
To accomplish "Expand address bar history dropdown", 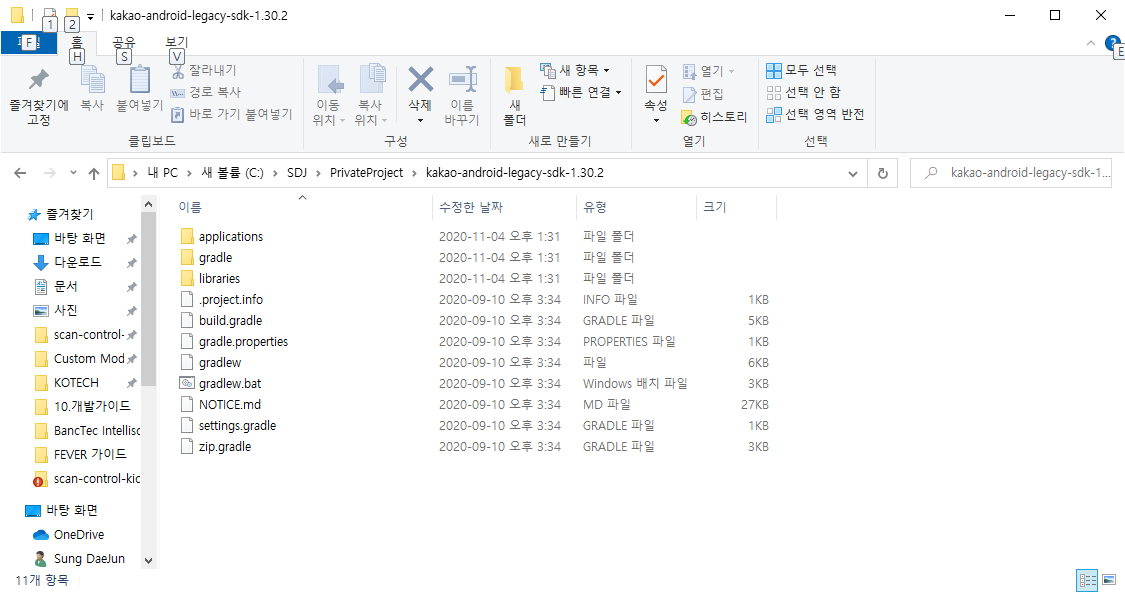I will [852, 173].
